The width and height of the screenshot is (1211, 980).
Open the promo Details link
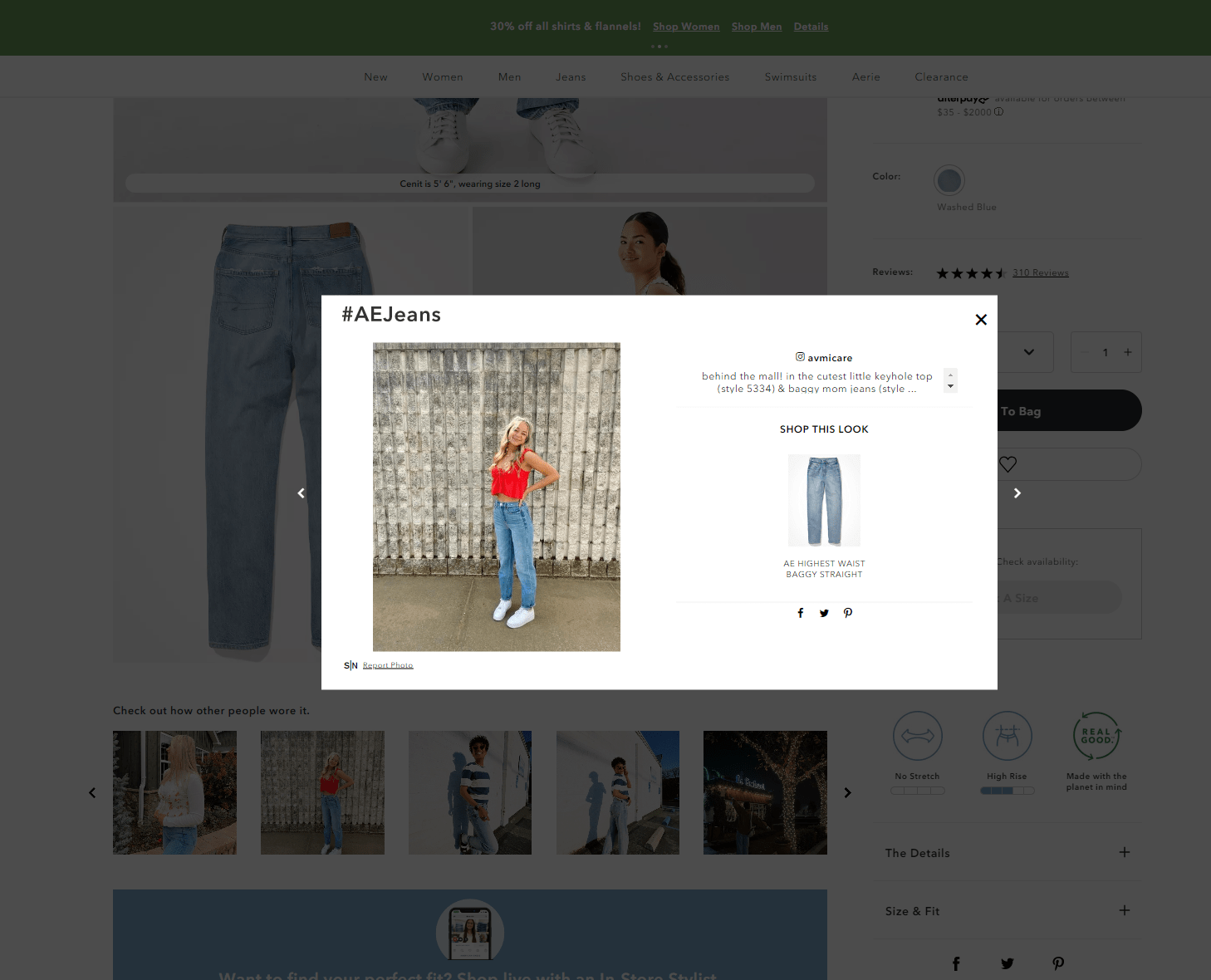[811, 27]
